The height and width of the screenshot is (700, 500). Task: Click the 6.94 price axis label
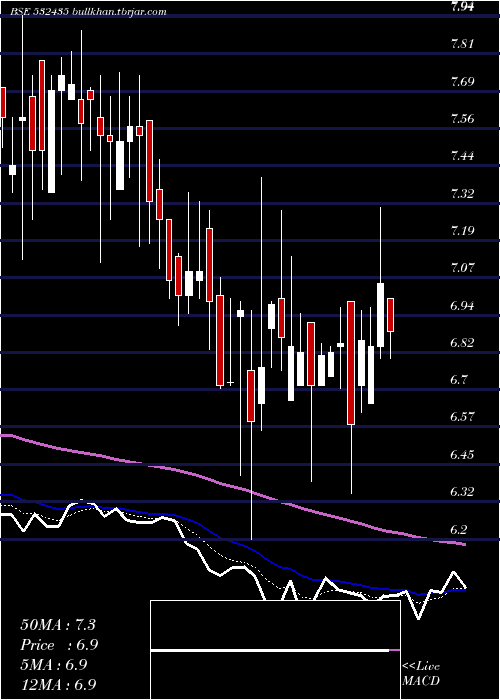coord(462,305)
